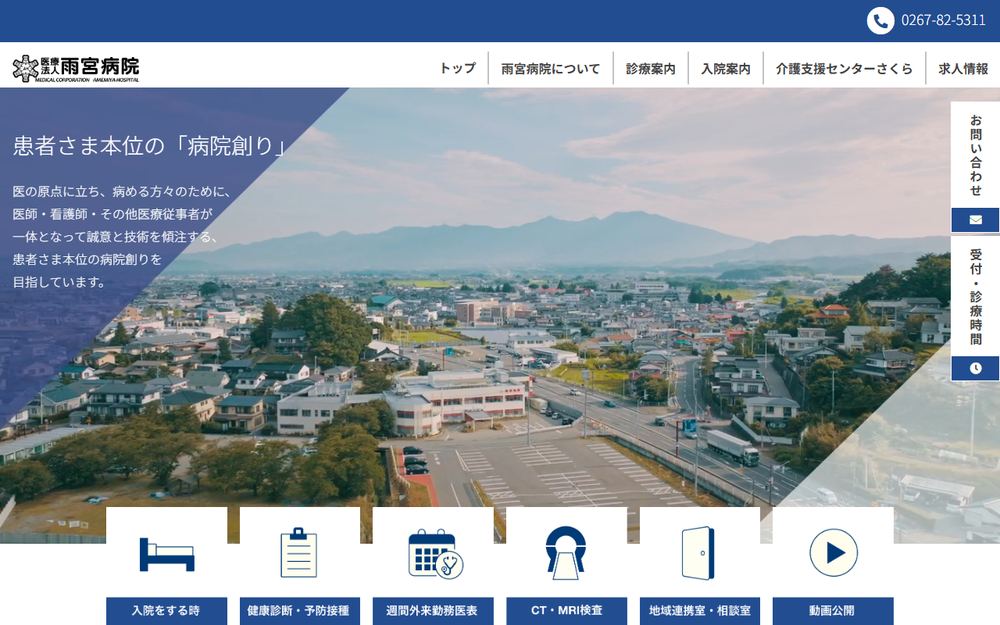
Task: Open the トップ menu item
Action: [458, 68]
